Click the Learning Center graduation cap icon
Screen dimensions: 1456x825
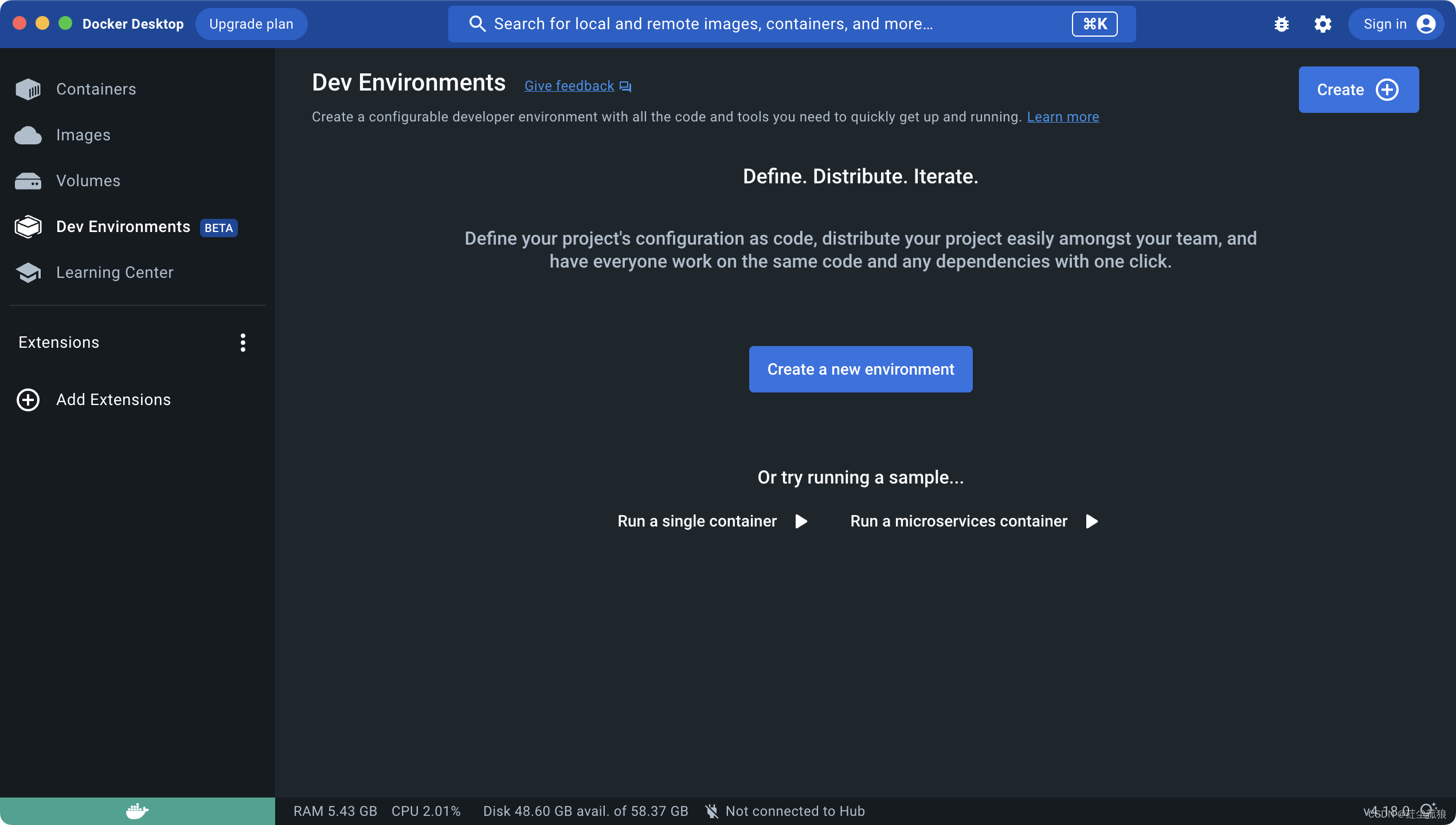coord(28,273)
